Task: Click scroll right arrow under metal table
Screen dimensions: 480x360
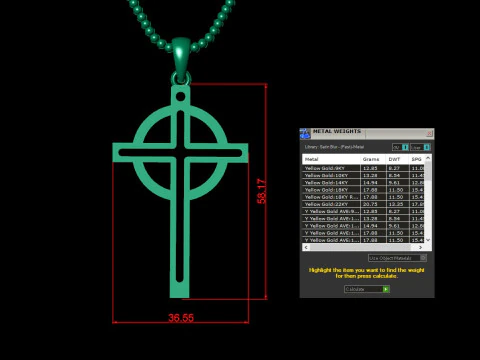Action: tap(421, 247)
